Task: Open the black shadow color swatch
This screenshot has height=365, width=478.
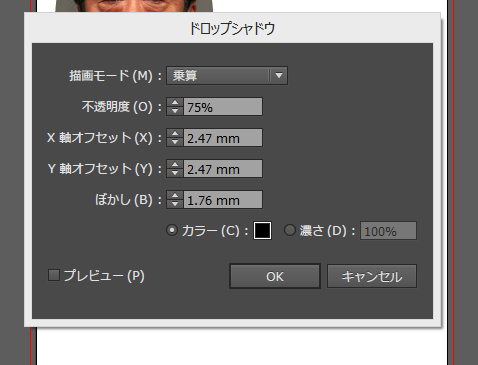Action: point(262,230)
